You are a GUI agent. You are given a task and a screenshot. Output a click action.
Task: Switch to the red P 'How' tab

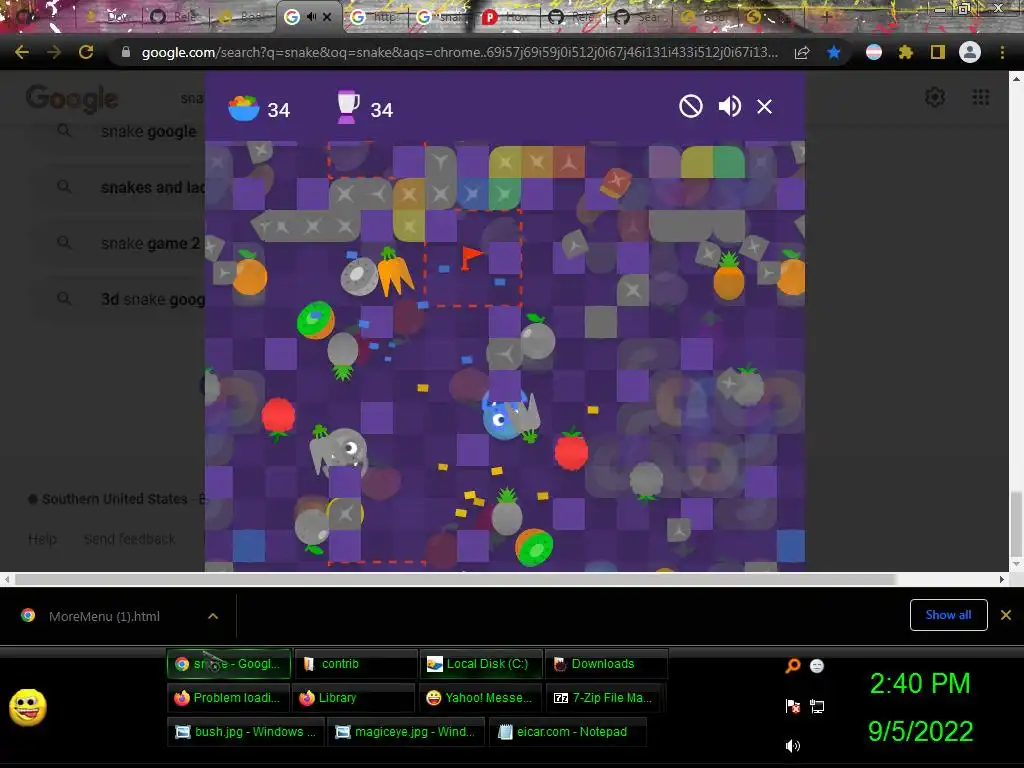[x=507, y=17]
